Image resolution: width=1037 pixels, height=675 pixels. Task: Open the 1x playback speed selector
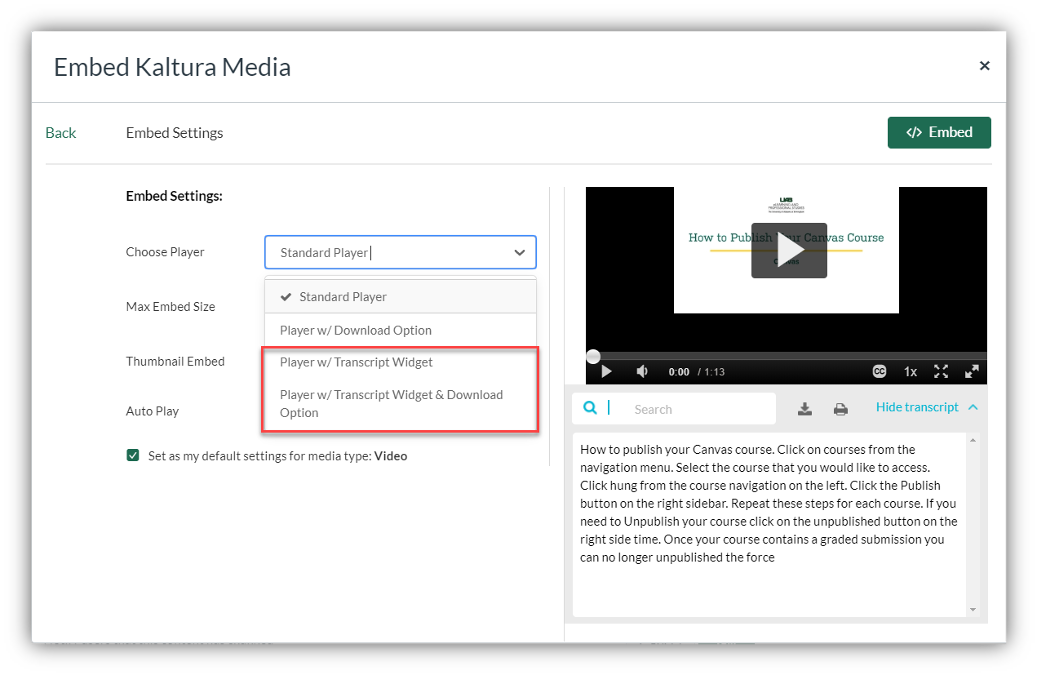pos(910,371)
